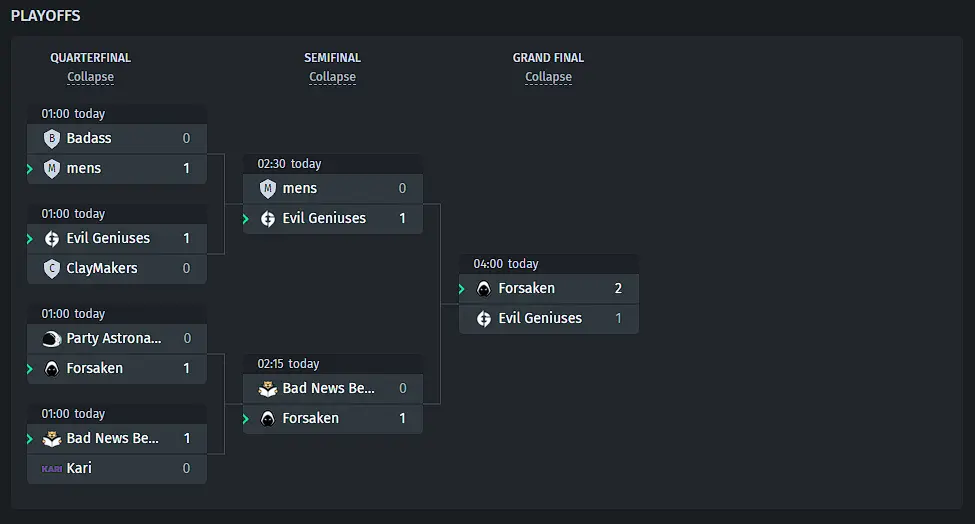Click the Badass team shield icon
Viewport: 975px width, 524px height.
pos(52,138)
